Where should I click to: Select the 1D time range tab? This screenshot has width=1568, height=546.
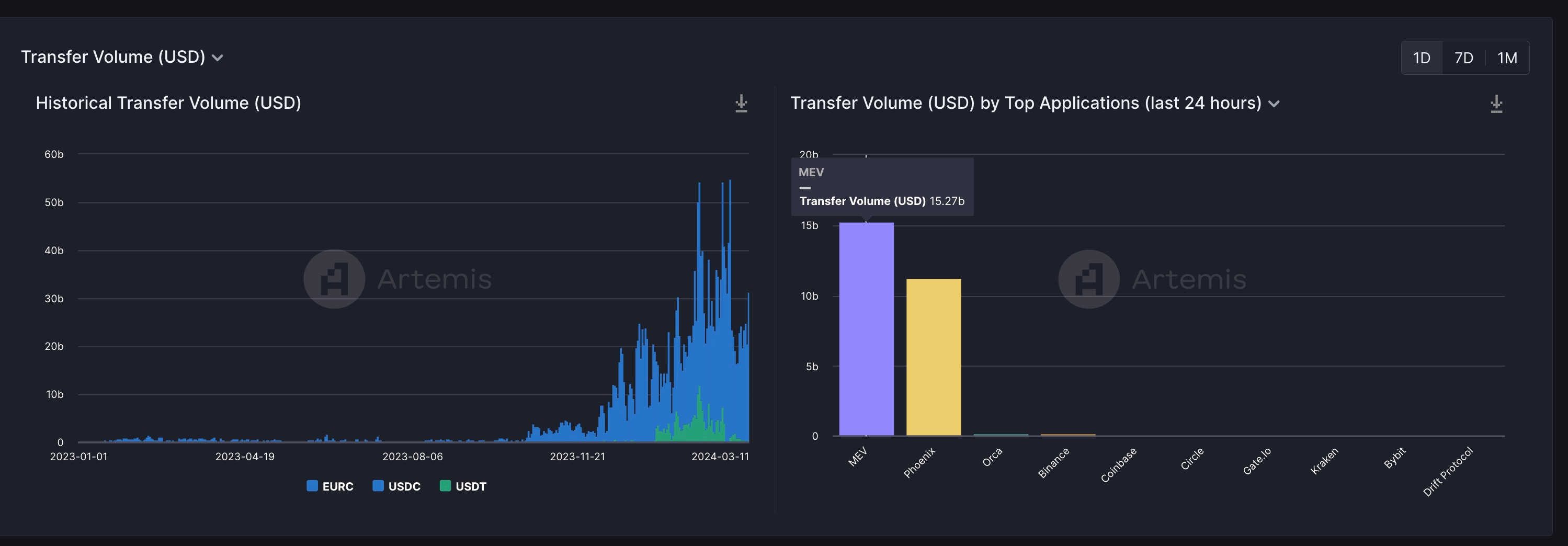[1422, 58]
